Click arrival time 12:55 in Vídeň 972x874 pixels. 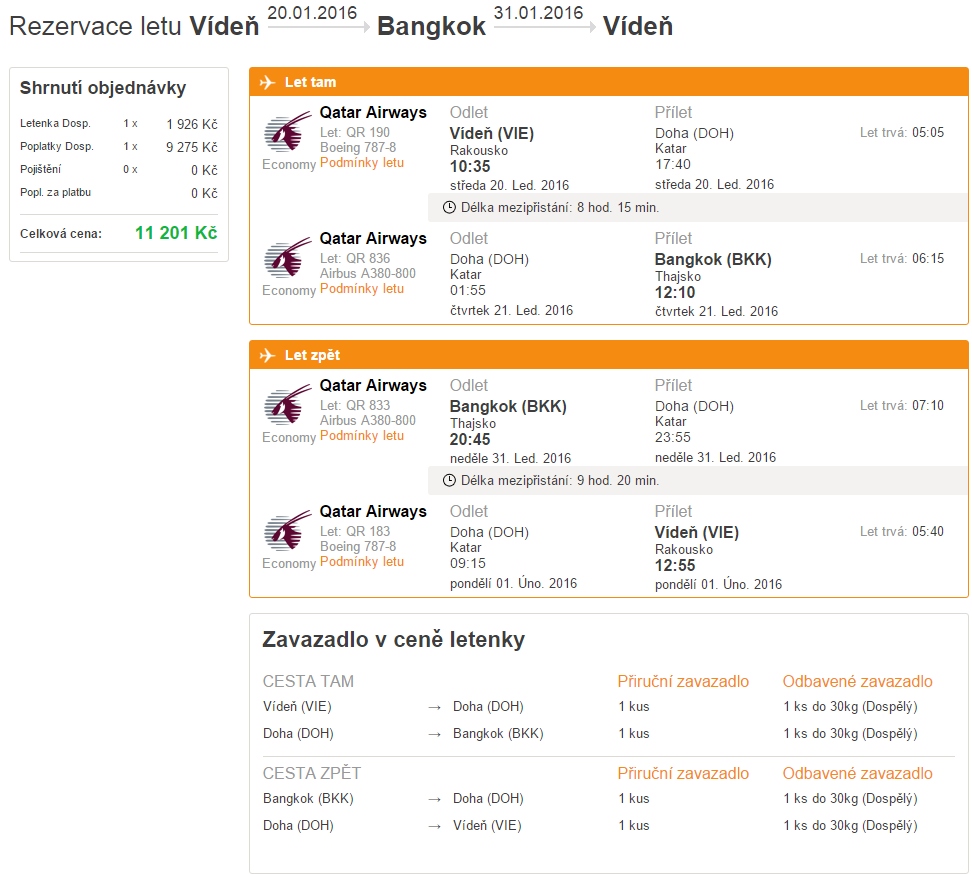[675, 565]
